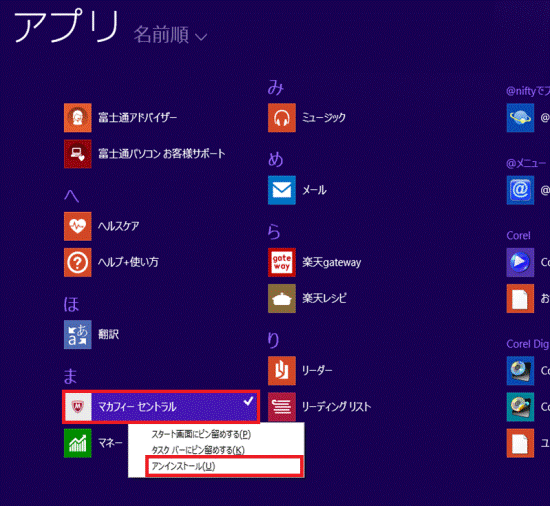Screen dimensions: 550x506
Task: Open the 翻訳 translation app icon
Action: [x=78, y=335]
